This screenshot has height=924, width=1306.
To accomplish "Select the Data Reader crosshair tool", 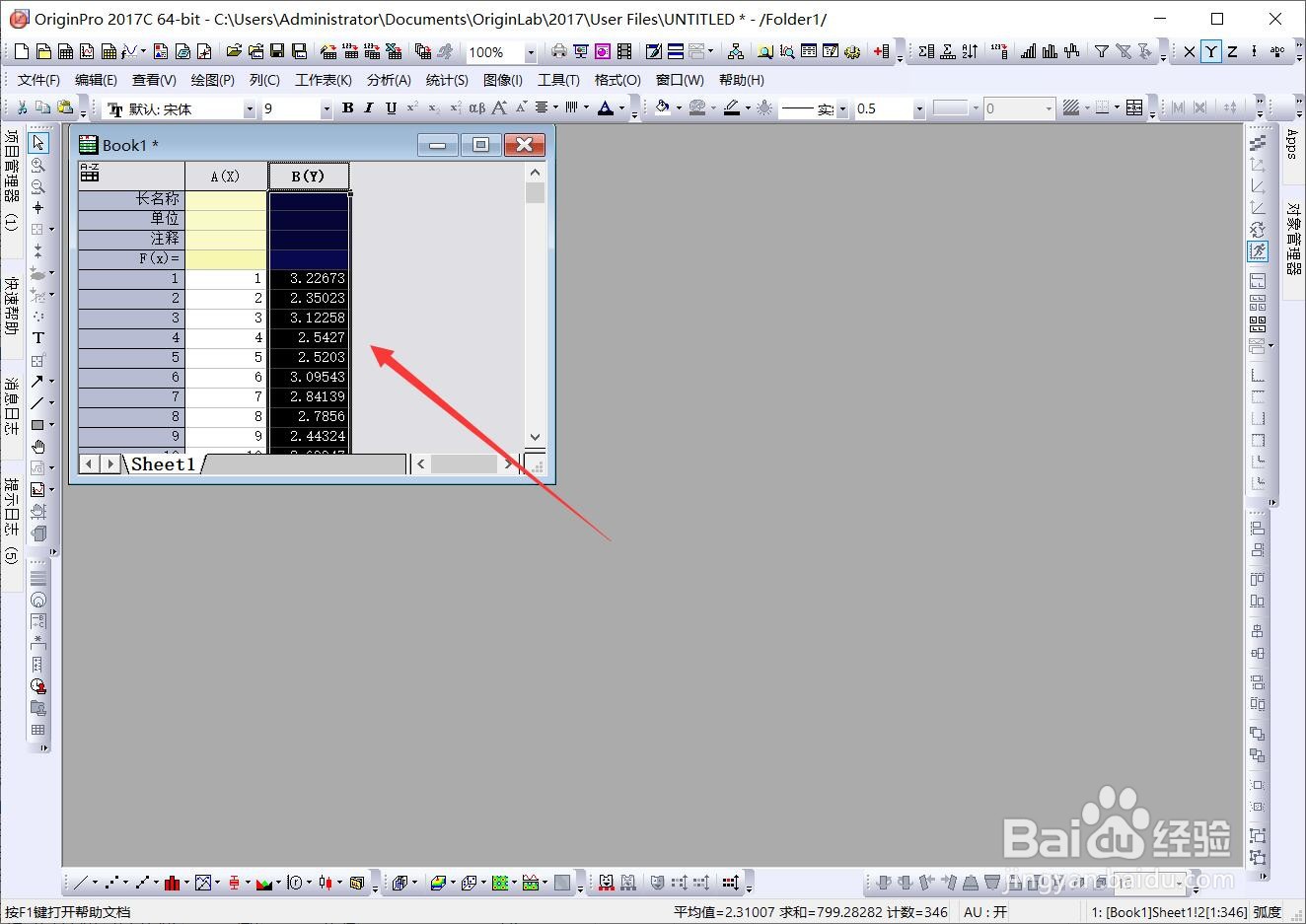I will tap(38, 208).
